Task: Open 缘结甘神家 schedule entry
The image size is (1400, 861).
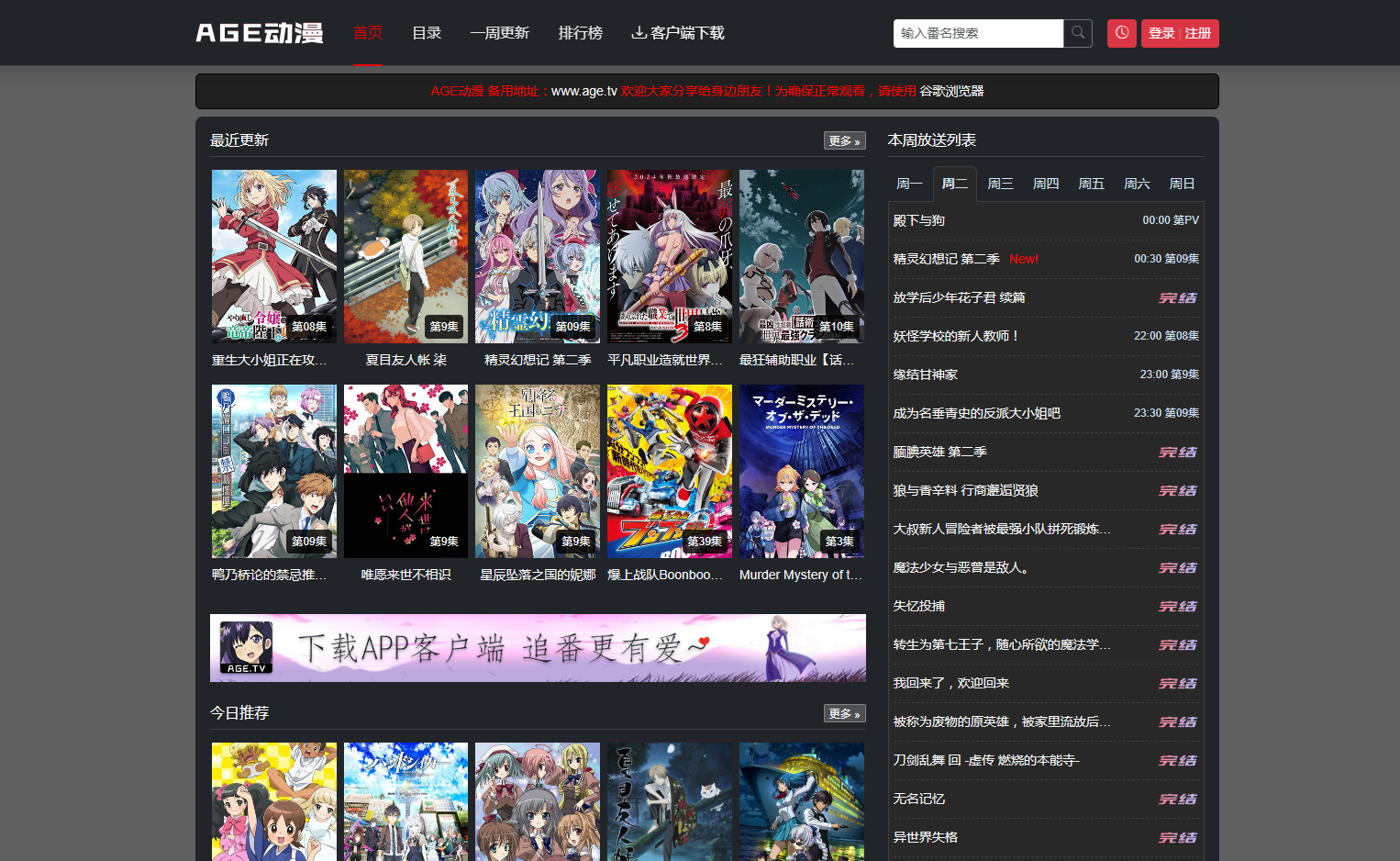Action: point(926,375)
